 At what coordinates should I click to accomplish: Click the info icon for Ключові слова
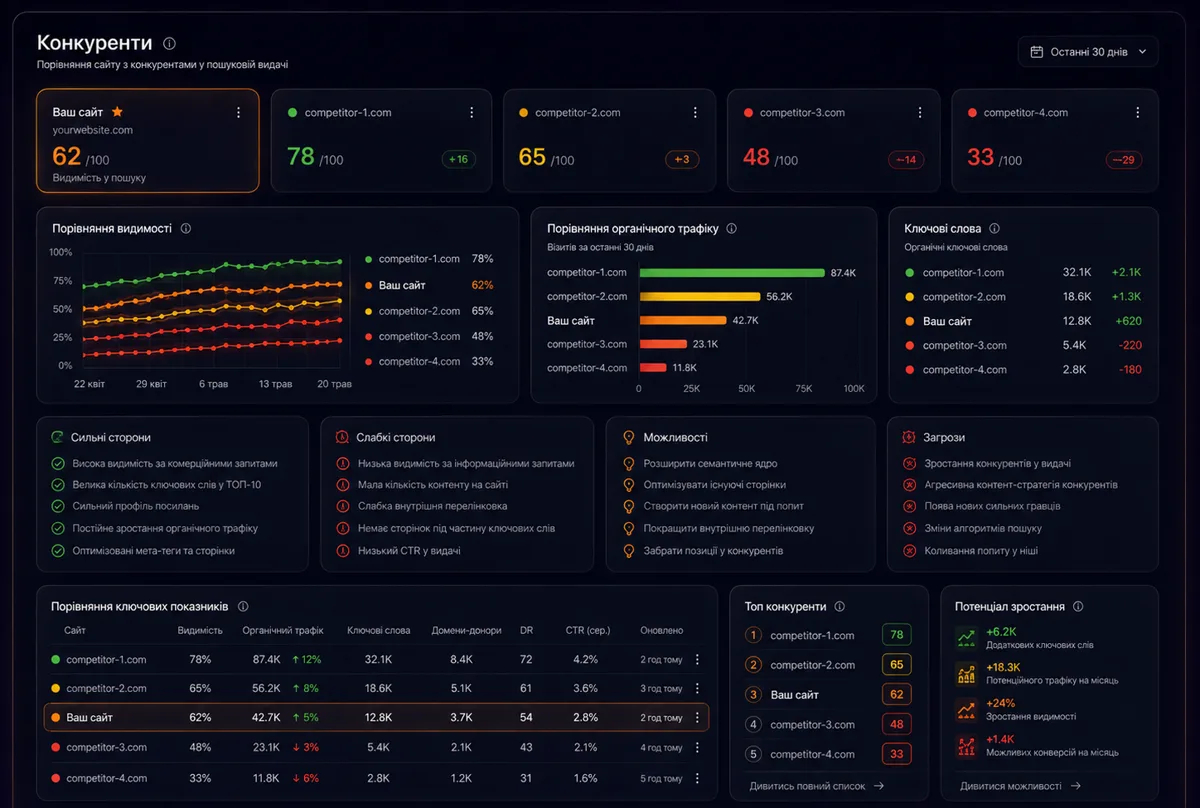coord(994,229)
